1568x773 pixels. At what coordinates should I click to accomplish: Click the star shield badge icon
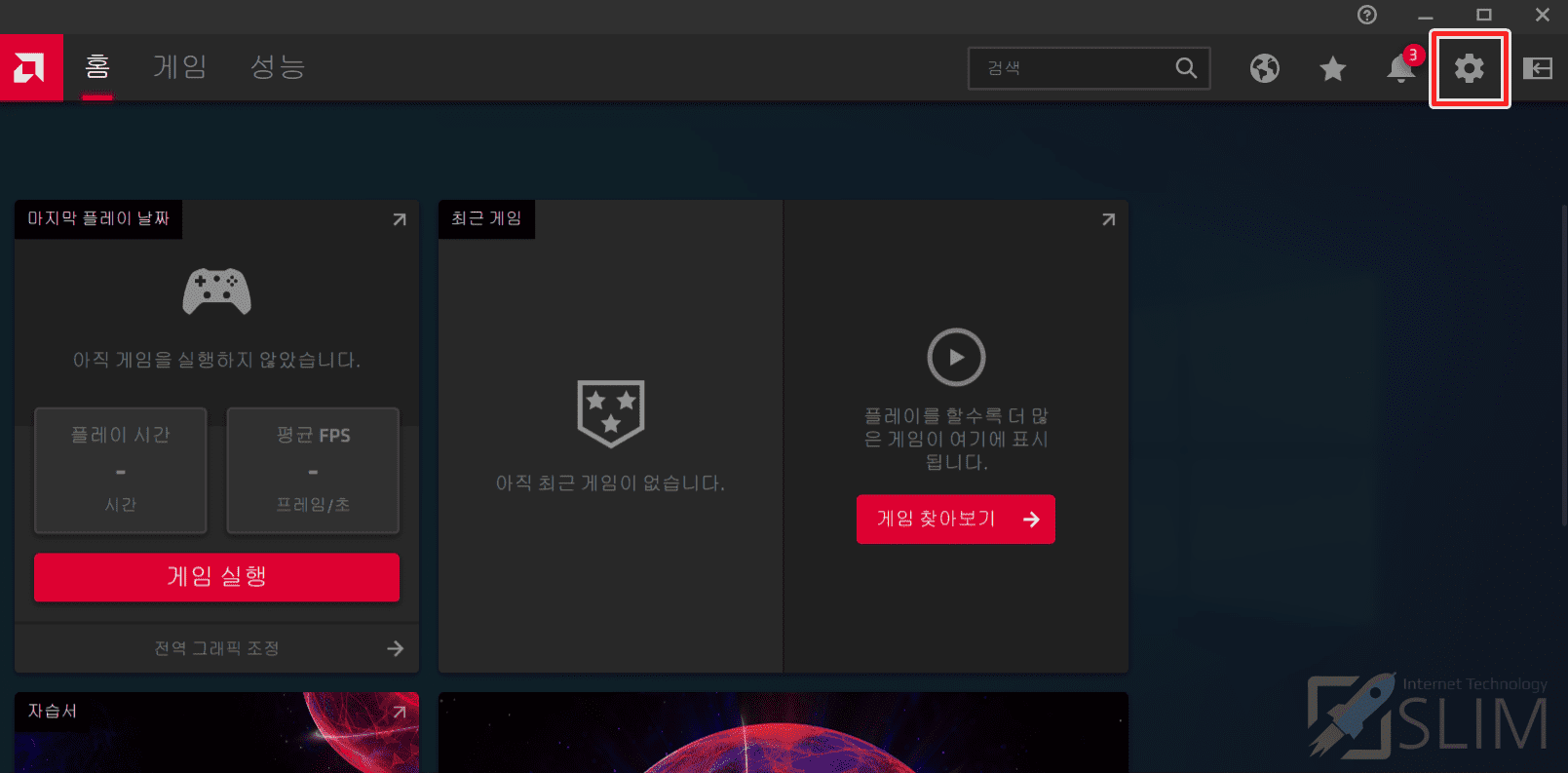click(x=611, y=413)
